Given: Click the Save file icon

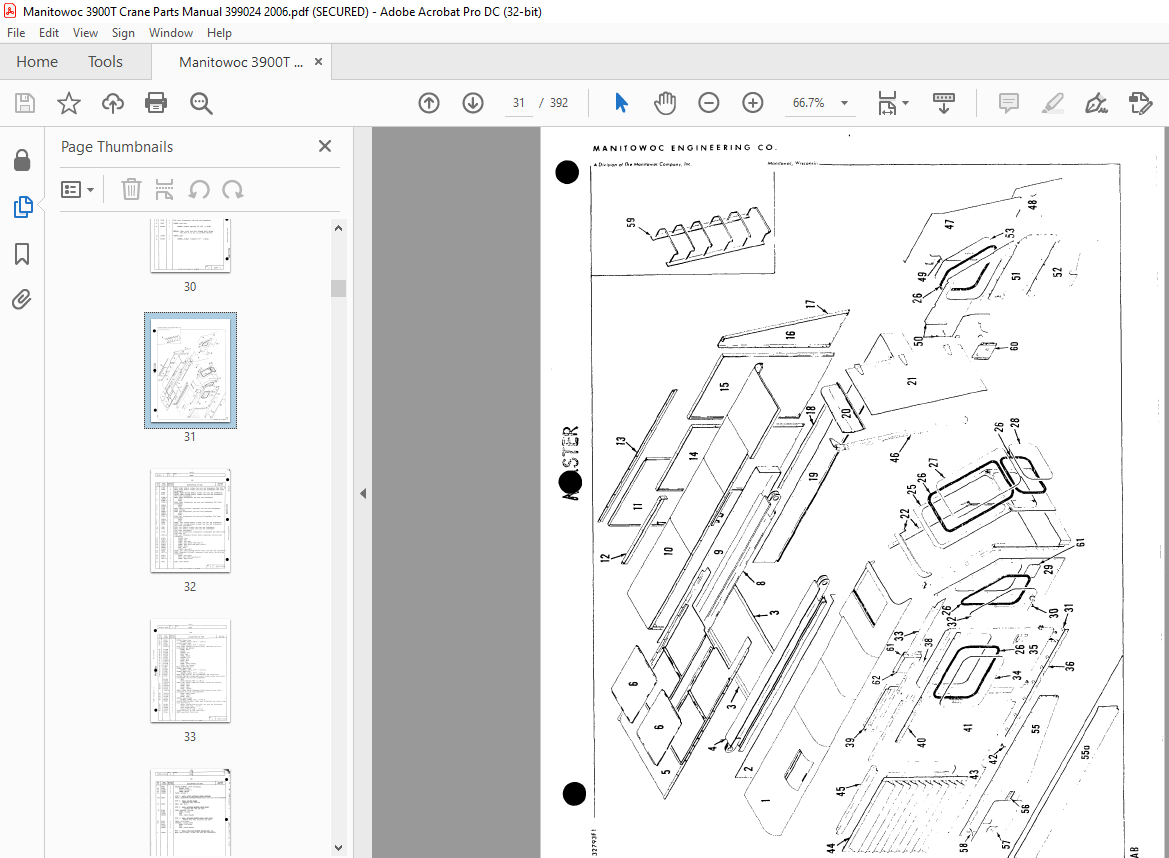Looking at the screenshot, I should pos(25,103).
